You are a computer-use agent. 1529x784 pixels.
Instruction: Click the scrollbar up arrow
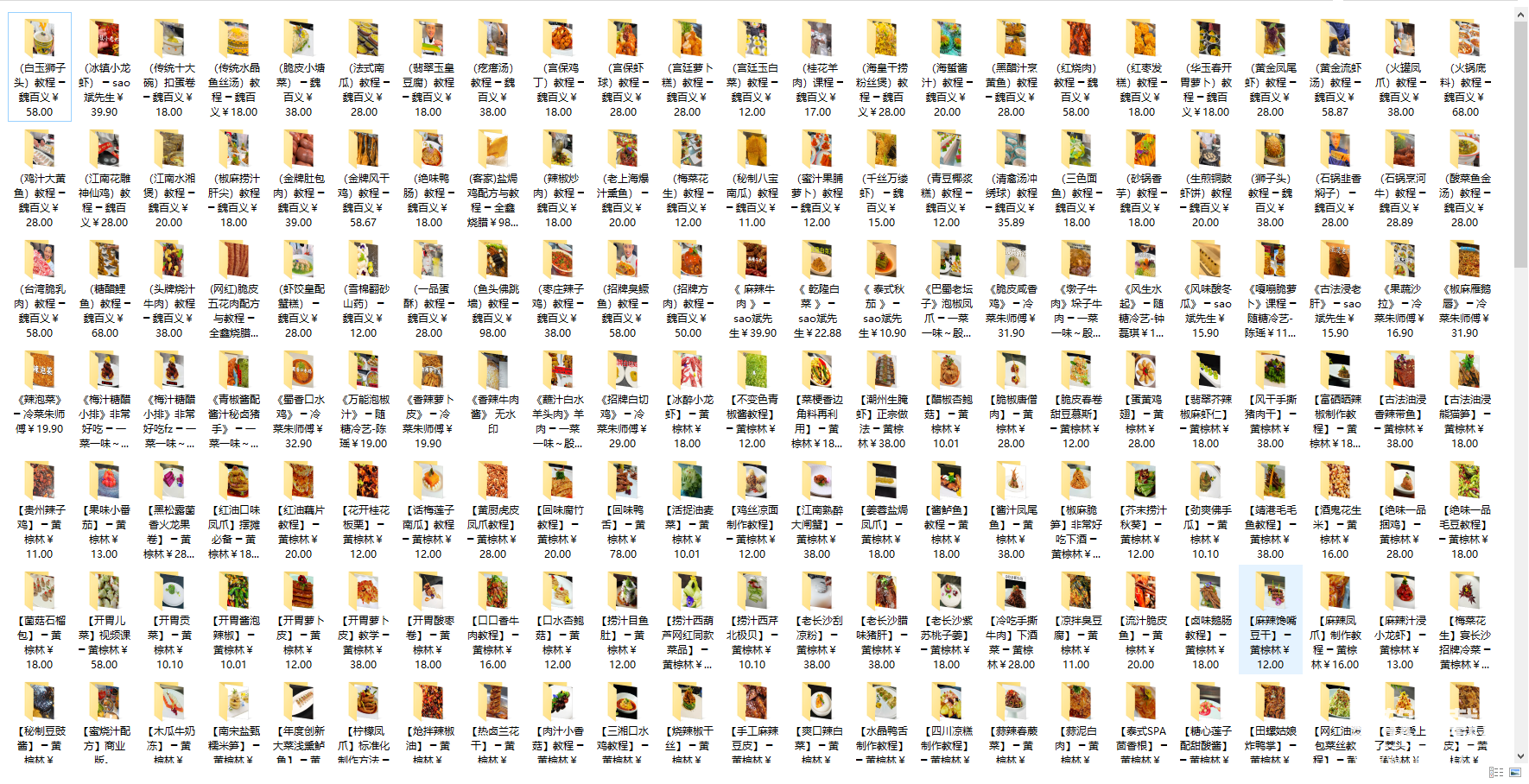1520,14
